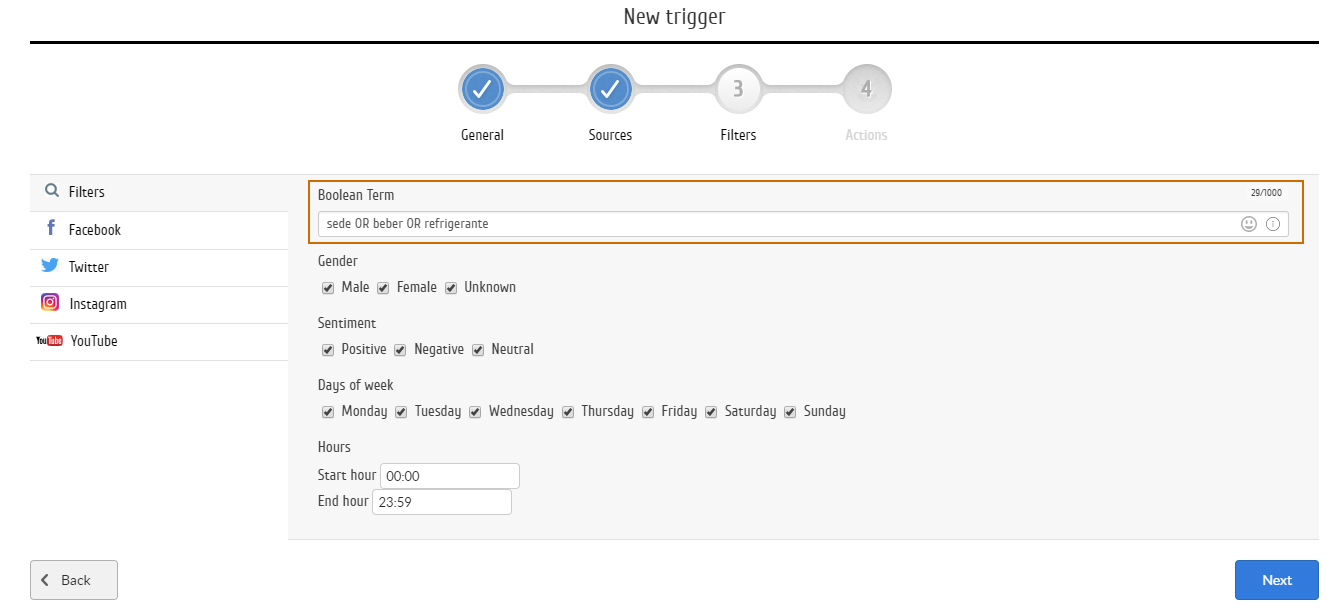The width and height of the screenshot is (1342, 616).
Task: Click the Instagram icon in sidebar
Action: [50, 303]
